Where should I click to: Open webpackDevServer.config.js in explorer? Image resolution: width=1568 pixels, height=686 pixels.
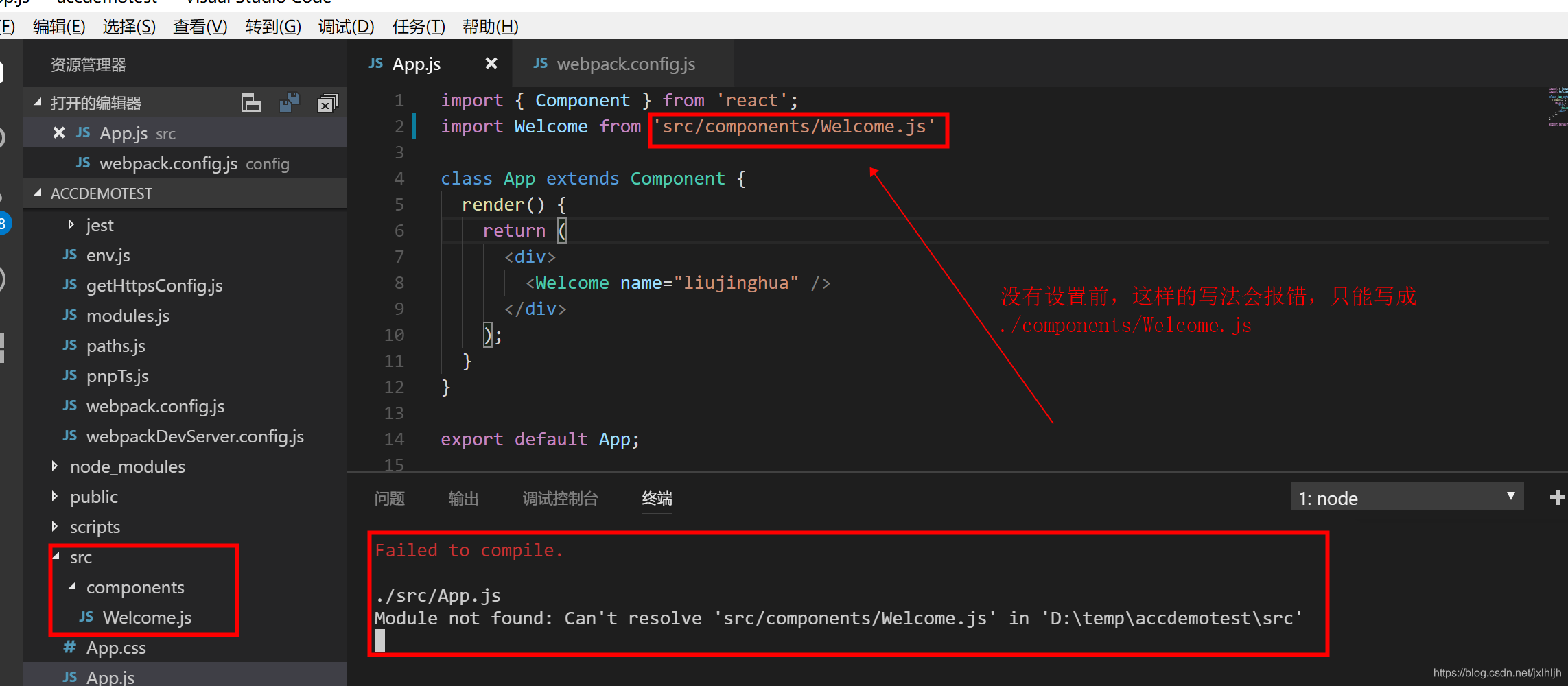(185, 436)
